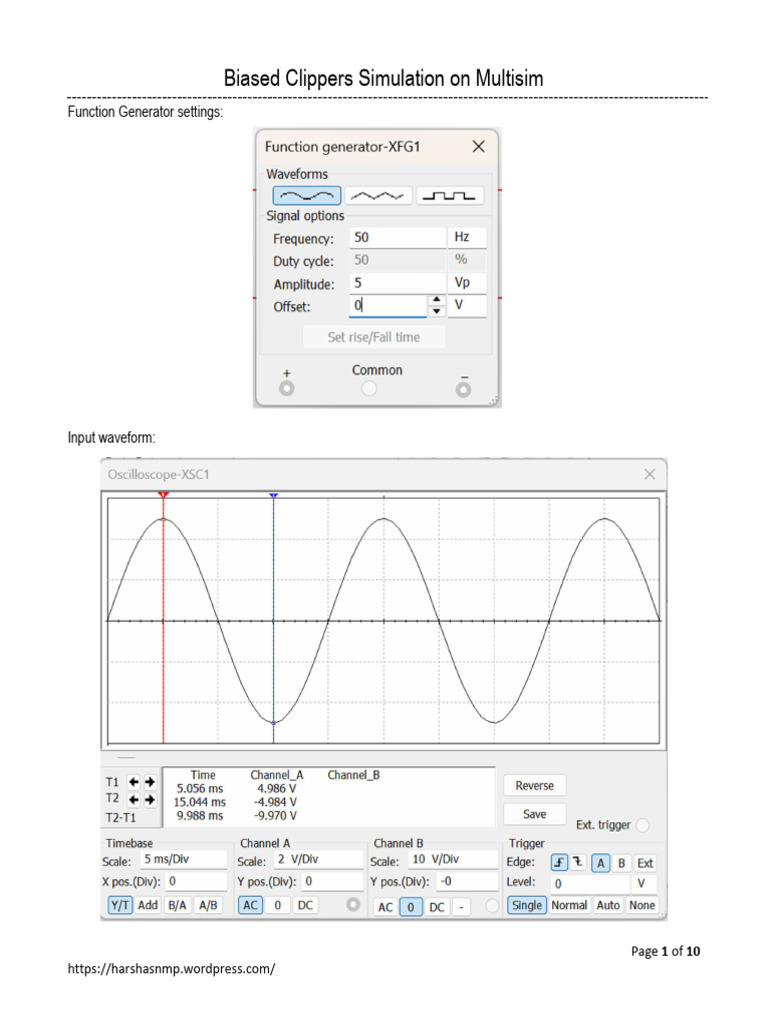Select Normal trigger mode
Image resolution: width=768 pixels, height=1024 pixels.
point(569,905)
